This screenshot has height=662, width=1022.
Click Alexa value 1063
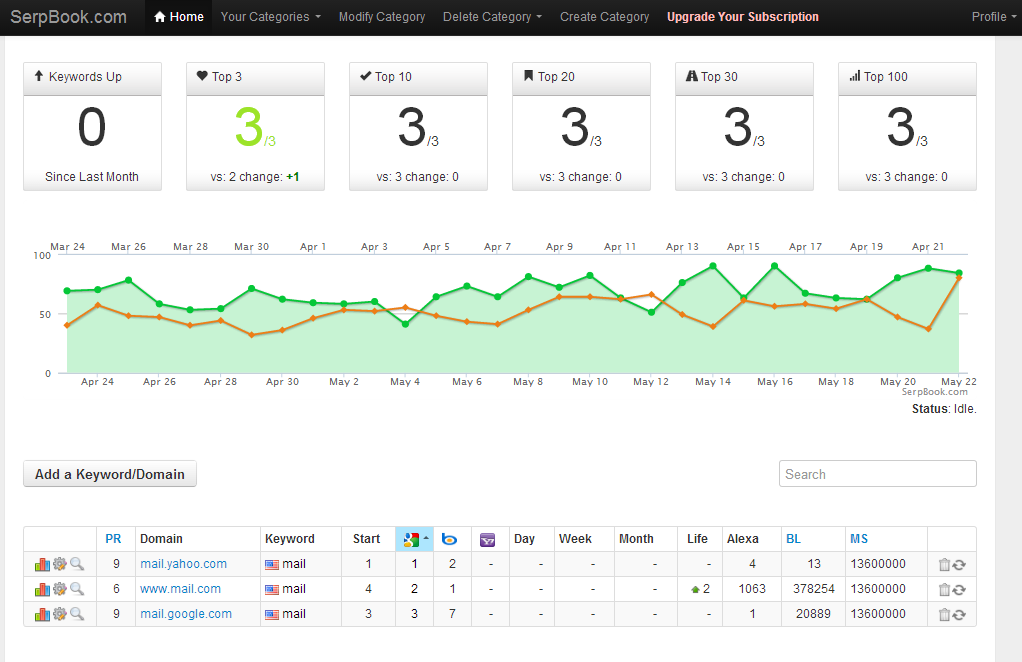click(752, 589)
